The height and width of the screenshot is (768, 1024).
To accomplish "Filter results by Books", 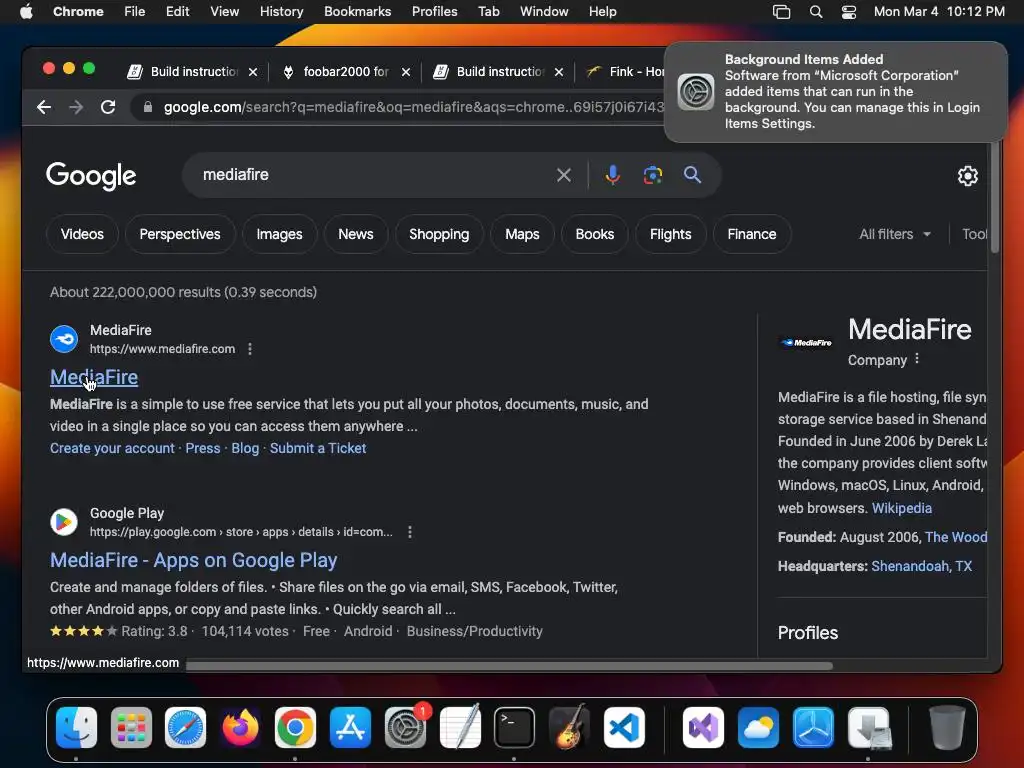I will click(x=594, y=234).
